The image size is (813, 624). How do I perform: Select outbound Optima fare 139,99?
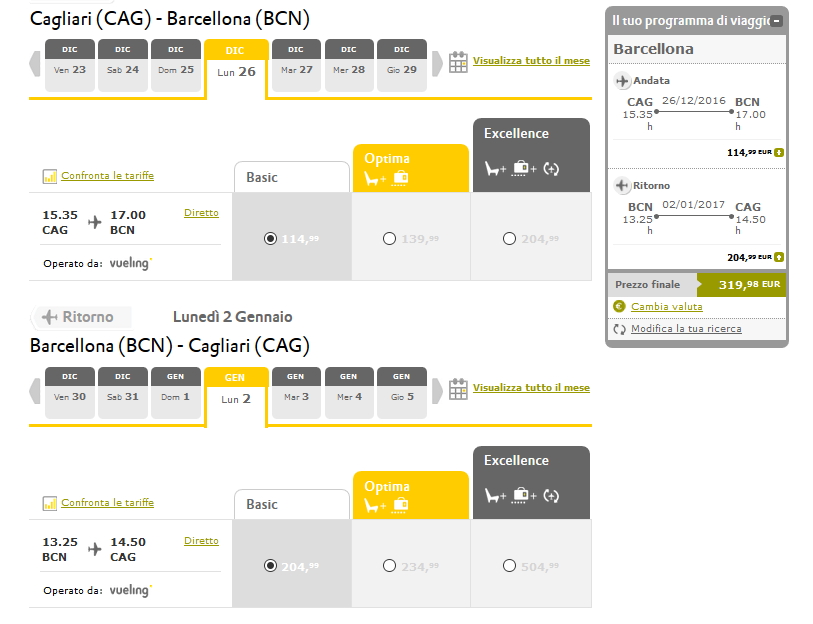click(390, 239)
